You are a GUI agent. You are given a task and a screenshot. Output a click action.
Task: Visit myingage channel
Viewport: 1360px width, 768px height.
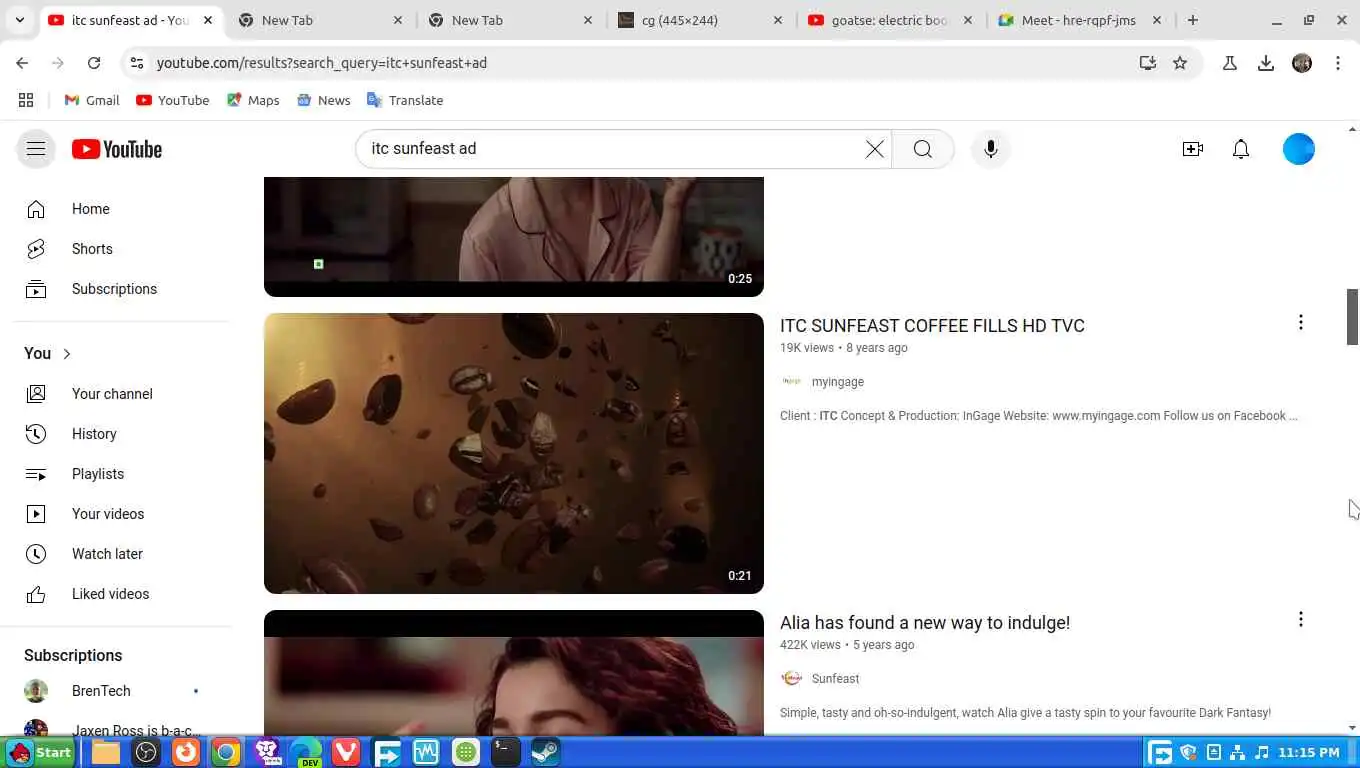coord(838,382)
